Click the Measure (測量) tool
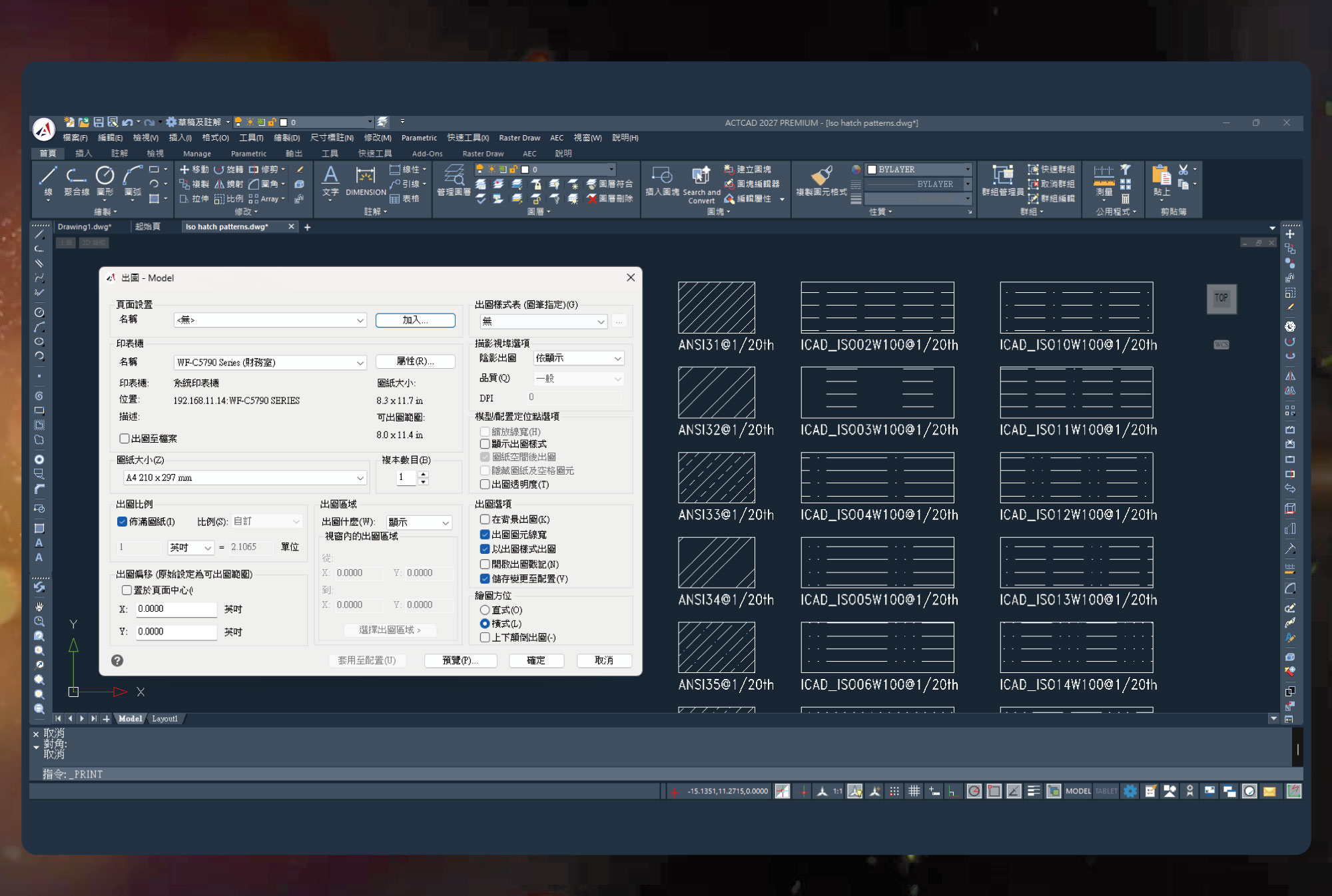 (1104, 181)
